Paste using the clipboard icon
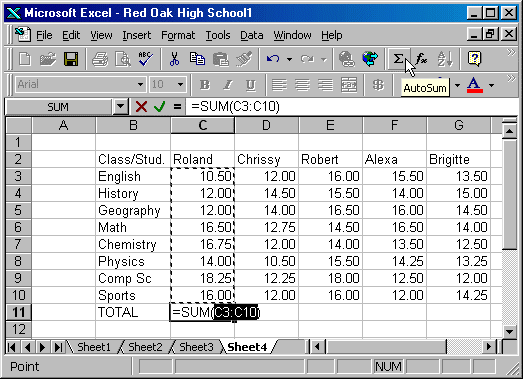 [x=220, y=59]
